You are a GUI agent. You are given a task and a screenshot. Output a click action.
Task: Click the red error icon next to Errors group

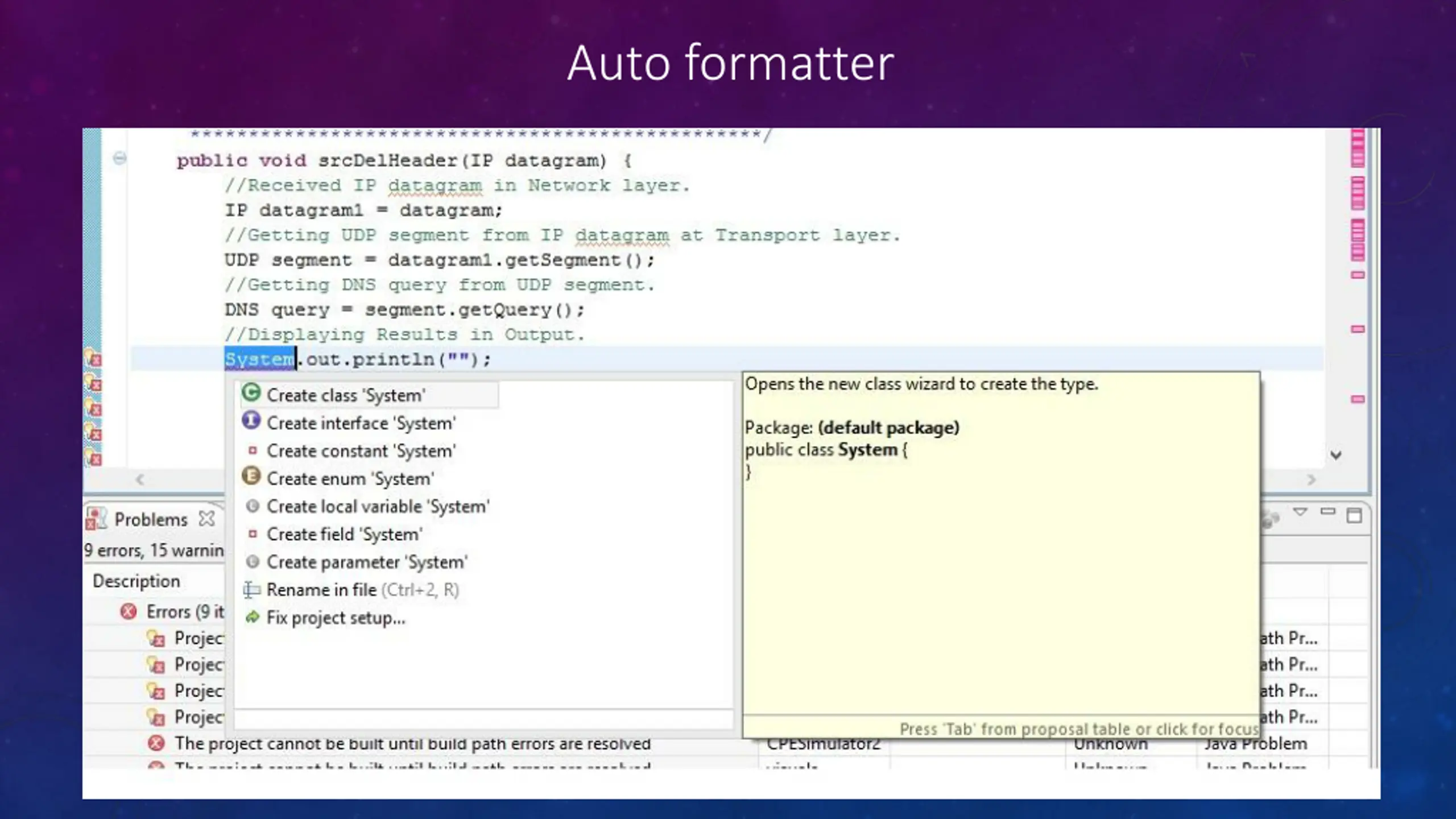(x=129, y=611)
